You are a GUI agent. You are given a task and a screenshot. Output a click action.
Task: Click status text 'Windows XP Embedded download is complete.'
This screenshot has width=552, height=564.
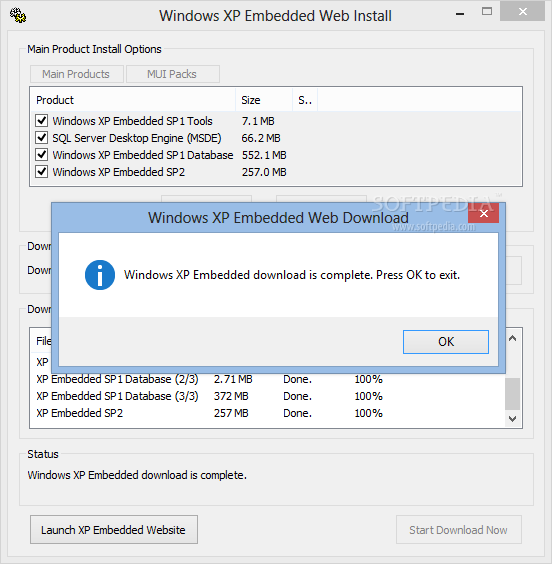point(137,475)
